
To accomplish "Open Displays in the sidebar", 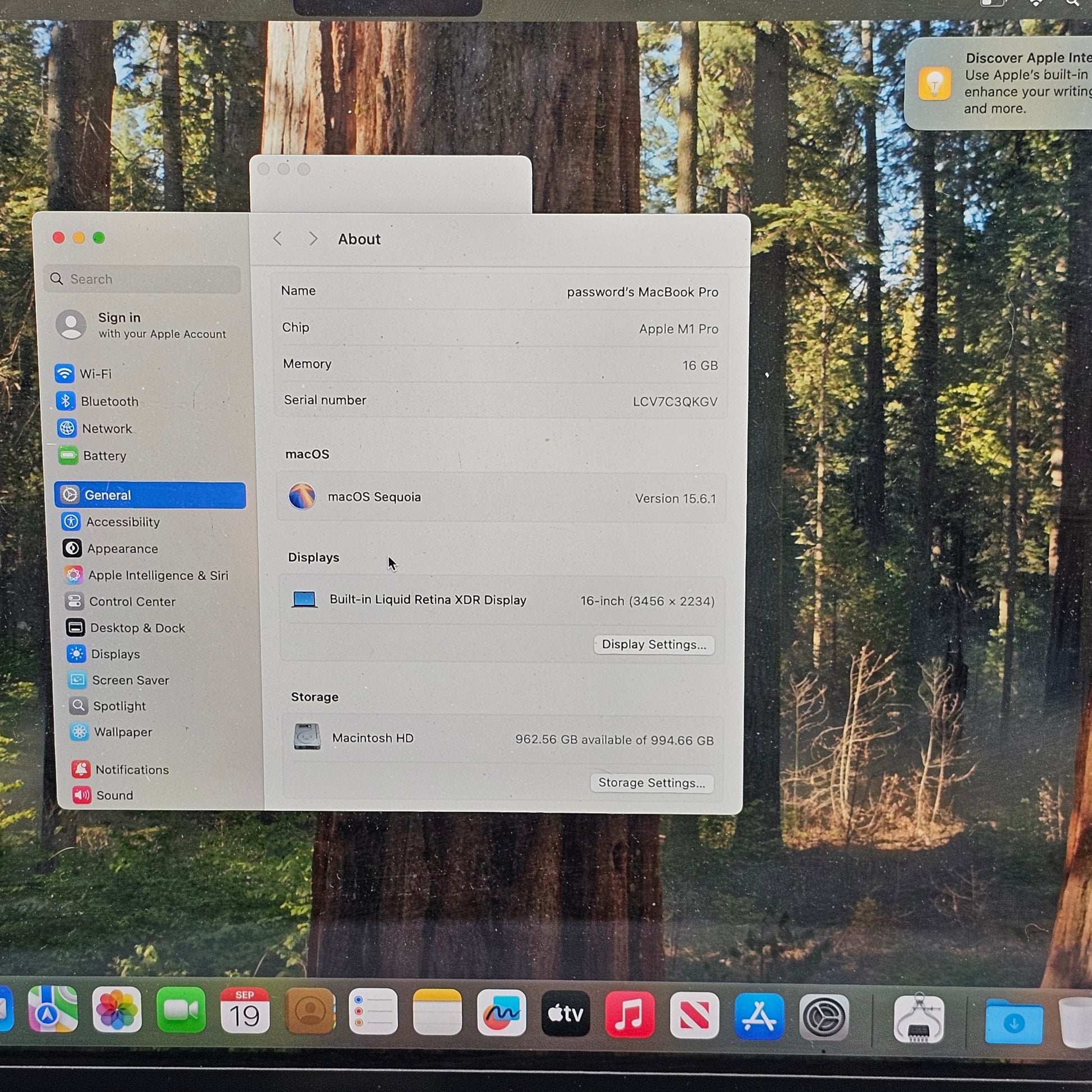I will pyautogui.click(x=104, y=654).
